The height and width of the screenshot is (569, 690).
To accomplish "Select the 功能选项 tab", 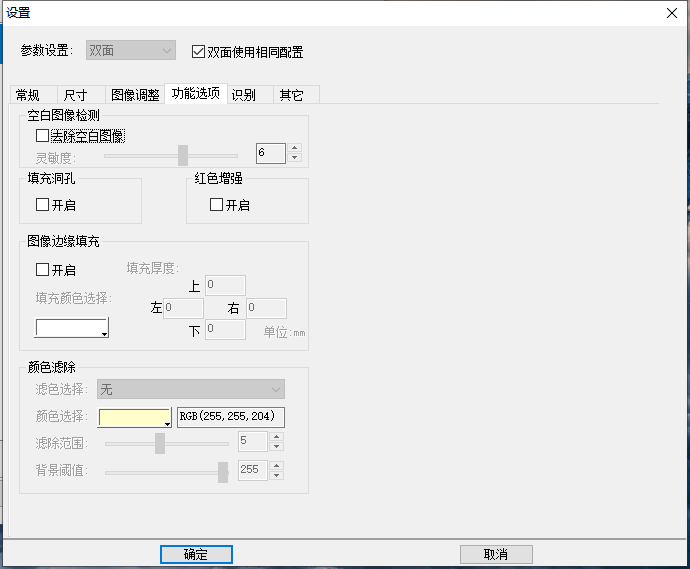I will (196, 93).
